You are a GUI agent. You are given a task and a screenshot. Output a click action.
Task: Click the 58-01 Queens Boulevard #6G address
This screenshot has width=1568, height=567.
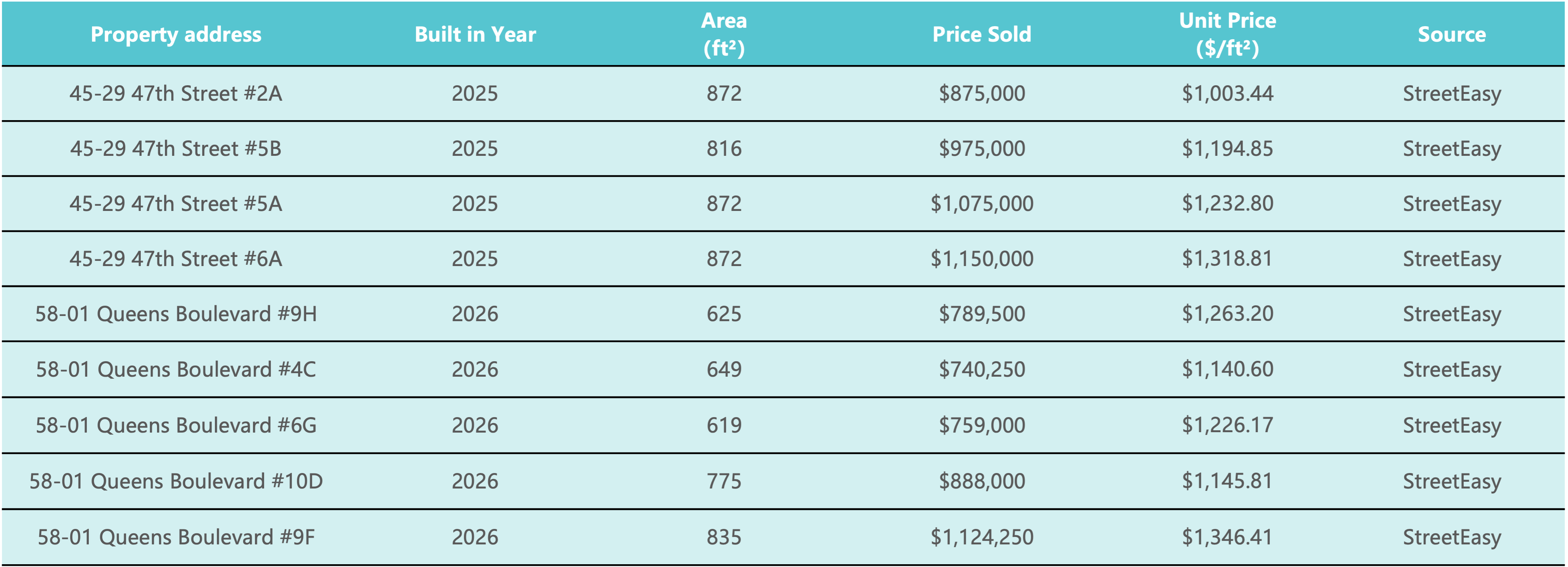[x=176, y=425]
